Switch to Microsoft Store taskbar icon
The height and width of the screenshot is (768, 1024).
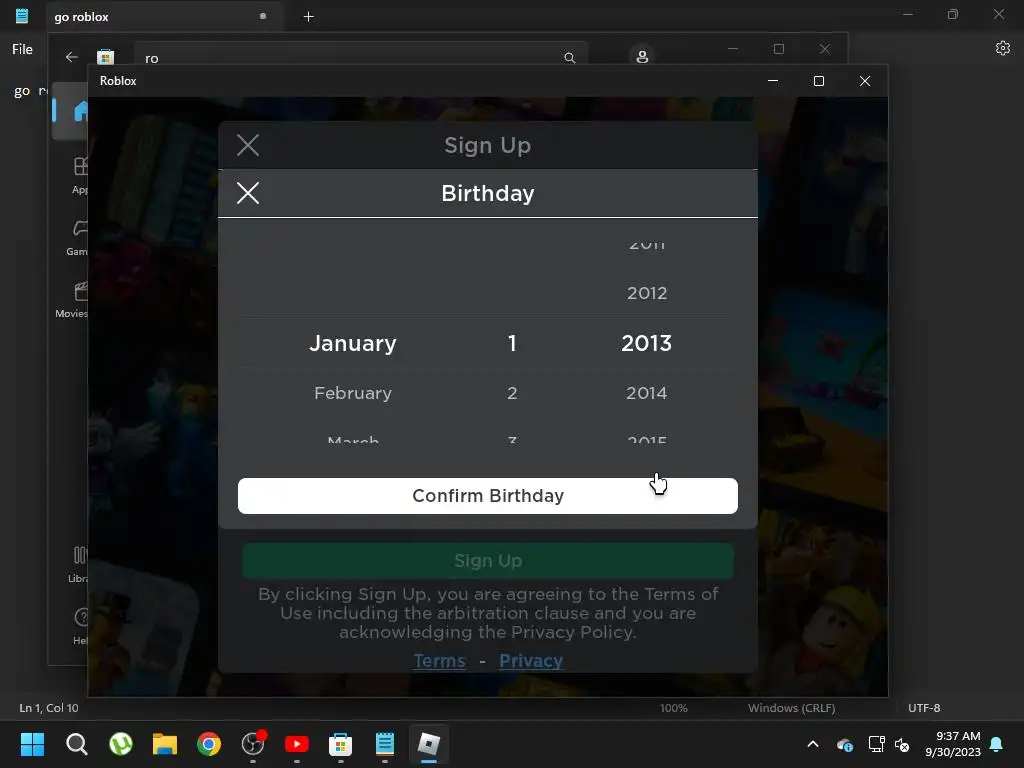point(341,744)
